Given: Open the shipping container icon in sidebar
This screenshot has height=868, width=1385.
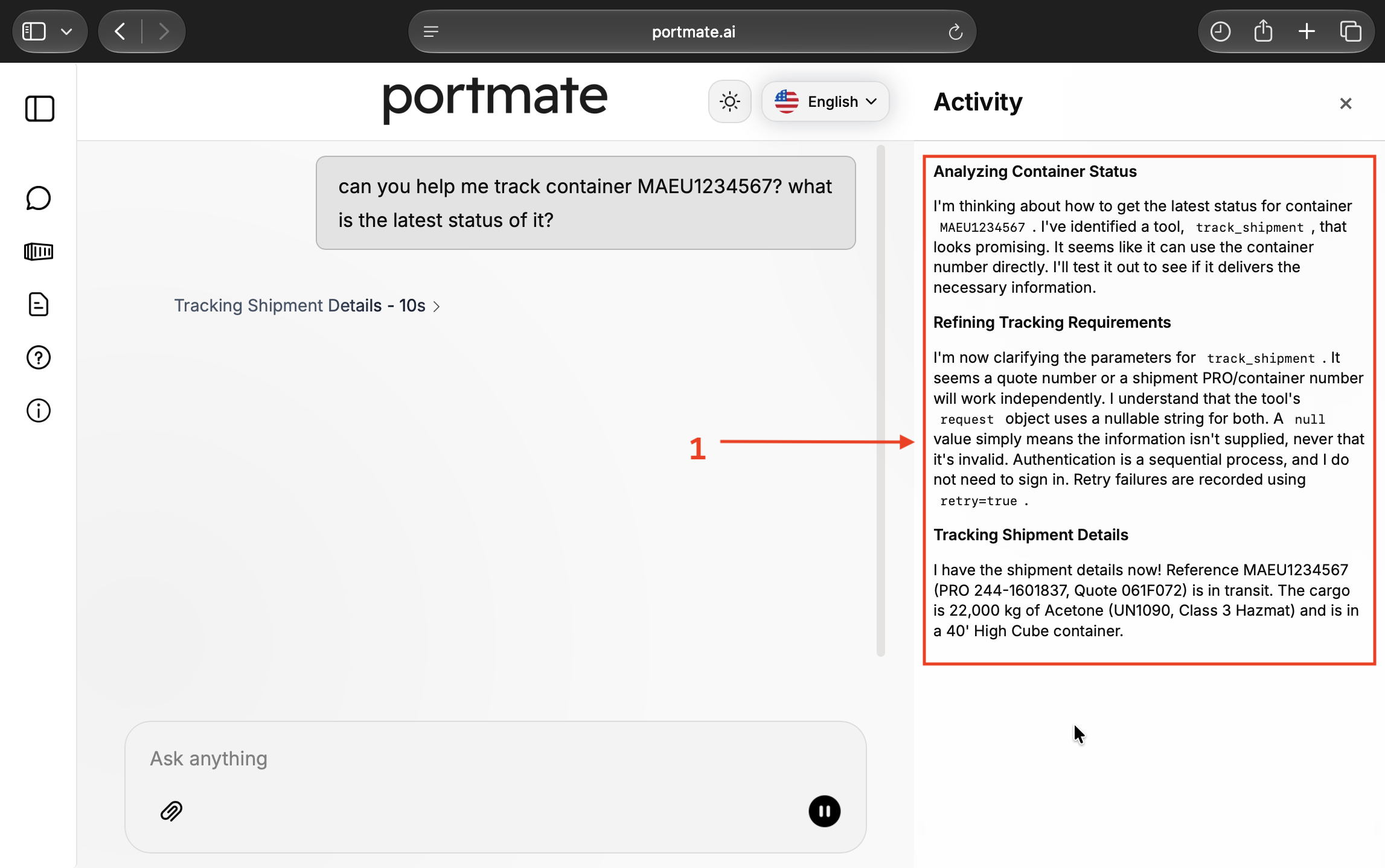Looking at the screenshot, I should pos(39,251).
